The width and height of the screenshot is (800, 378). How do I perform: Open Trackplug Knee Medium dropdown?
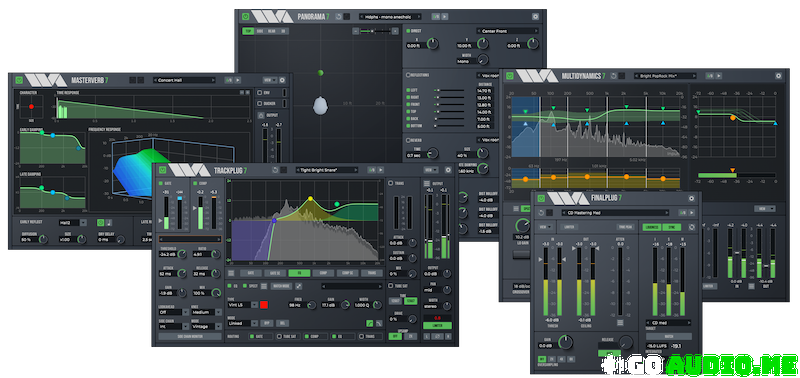206,312
